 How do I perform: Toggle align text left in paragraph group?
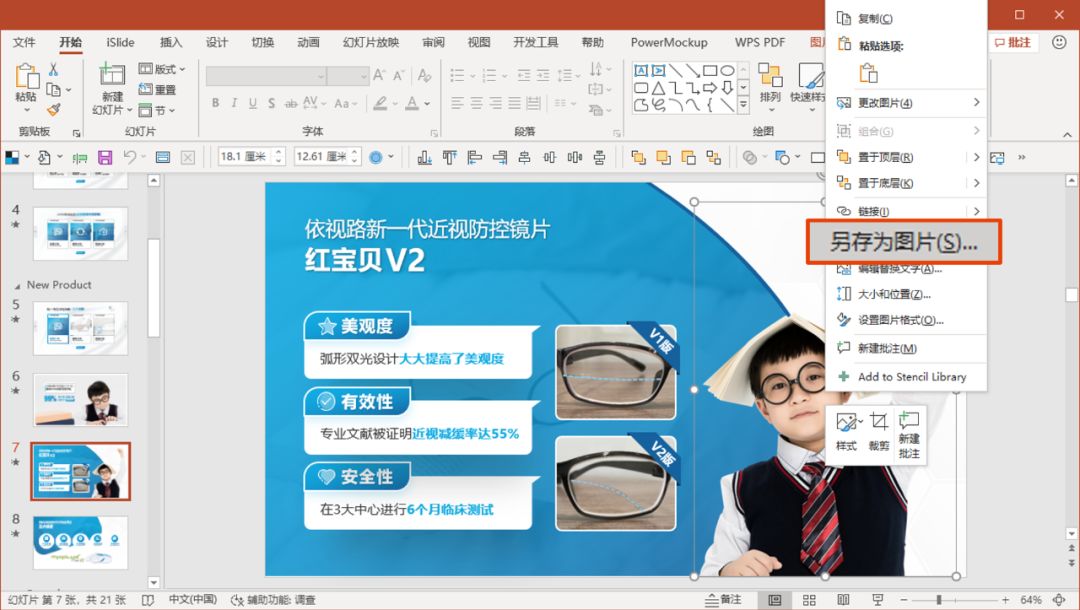click(x=457, y=103)
